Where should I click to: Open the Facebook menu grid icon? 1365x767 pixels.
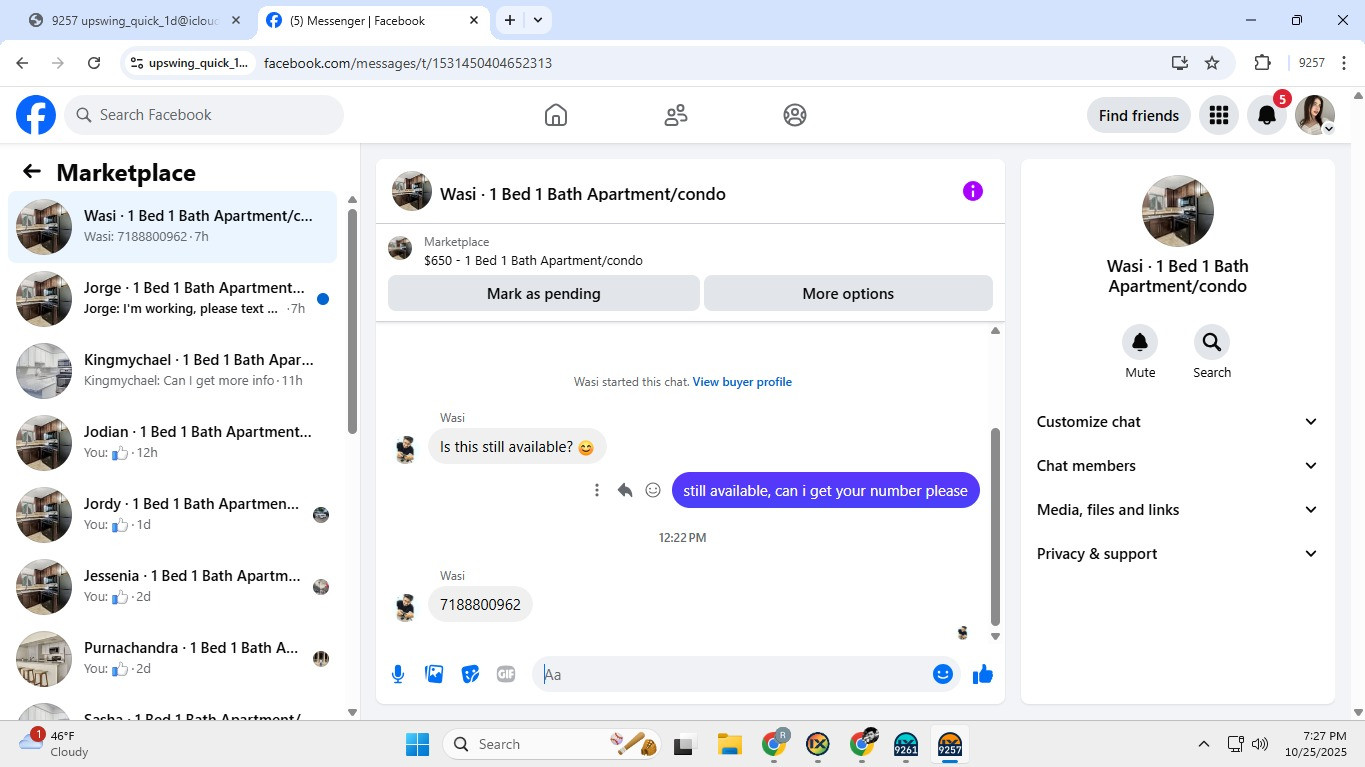click(1218, 115)
